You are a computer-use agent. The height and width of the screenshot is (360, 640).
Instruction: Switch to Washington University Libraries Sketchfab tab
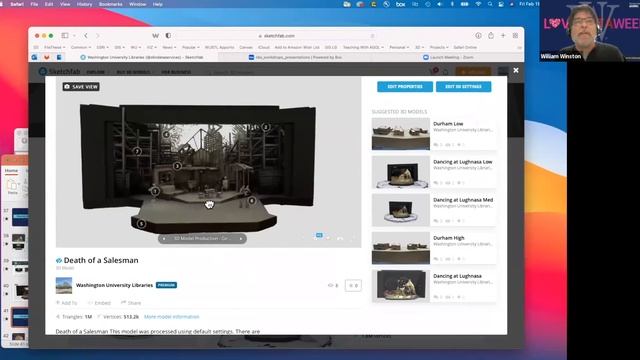(142, 58)
